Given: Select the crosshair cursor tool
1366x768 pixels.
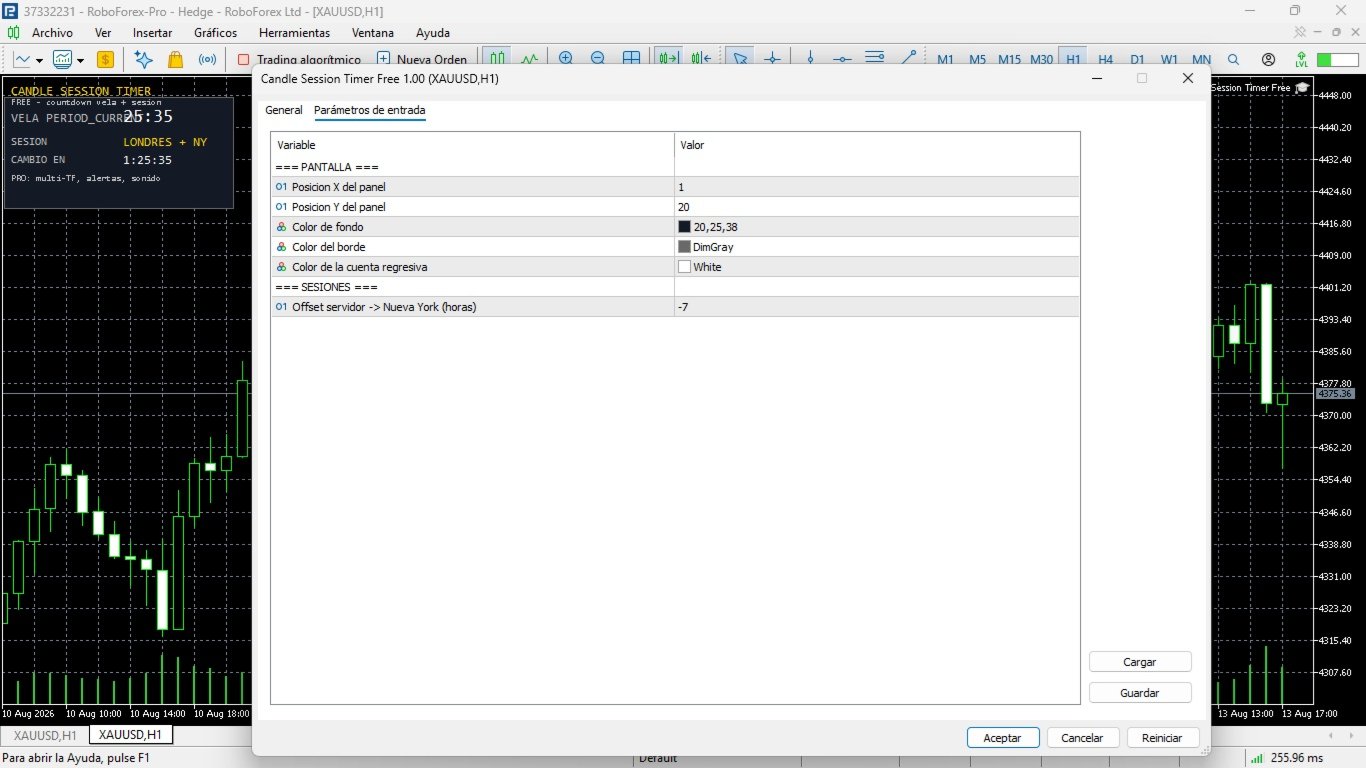Looking at the screenshot, I should [772, 59].
